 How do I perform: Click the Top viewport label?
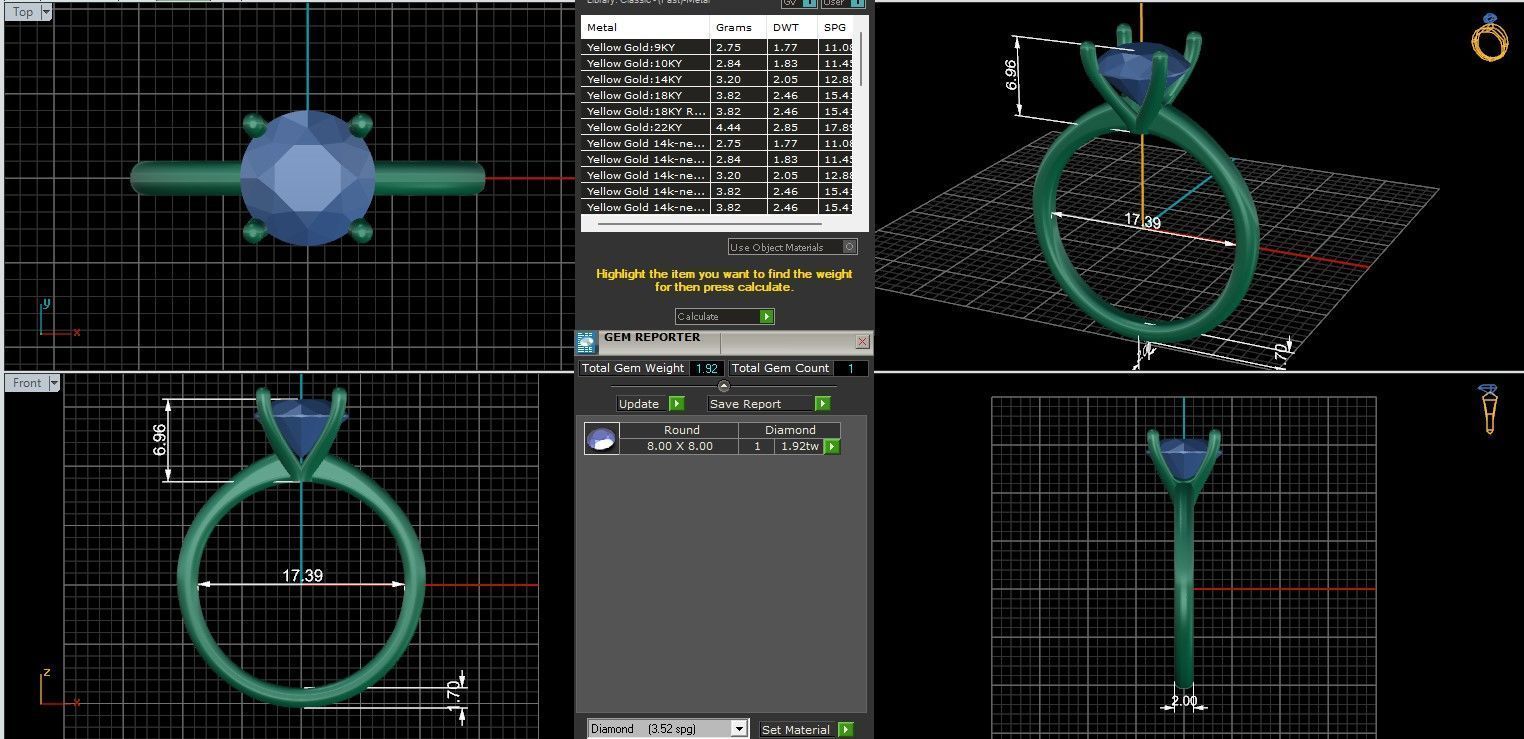click(22, 12)
